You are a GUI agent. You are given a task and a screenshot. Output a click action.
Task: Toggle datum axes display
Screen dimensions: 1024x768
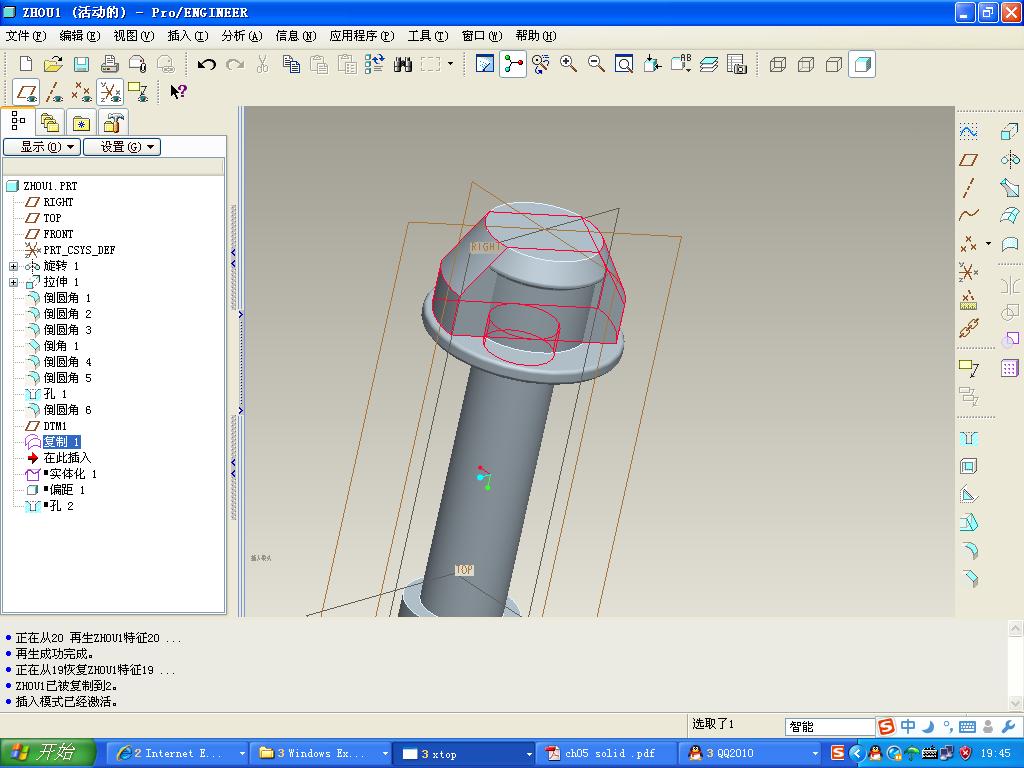click(x=54, y=92)
